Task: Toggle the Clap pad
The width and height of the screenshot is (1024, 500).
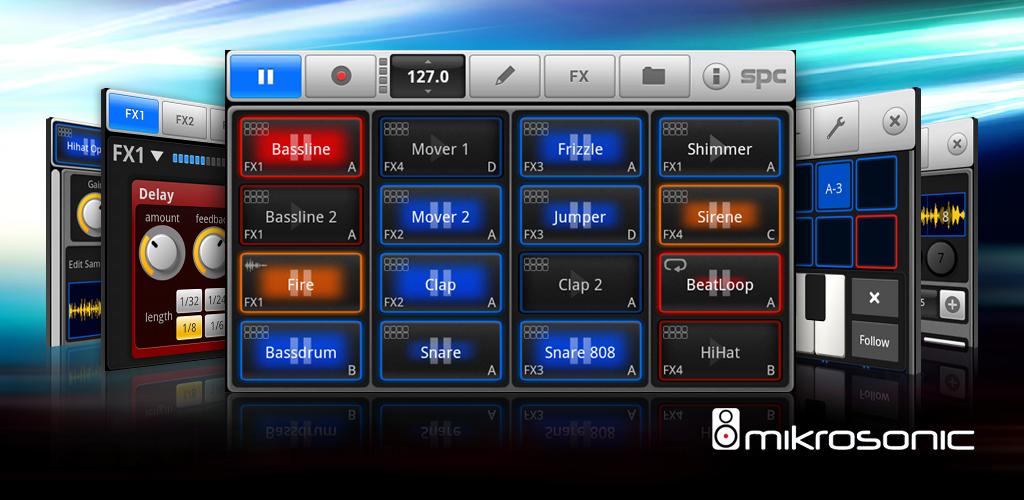Action: click(x=440, y=283)
